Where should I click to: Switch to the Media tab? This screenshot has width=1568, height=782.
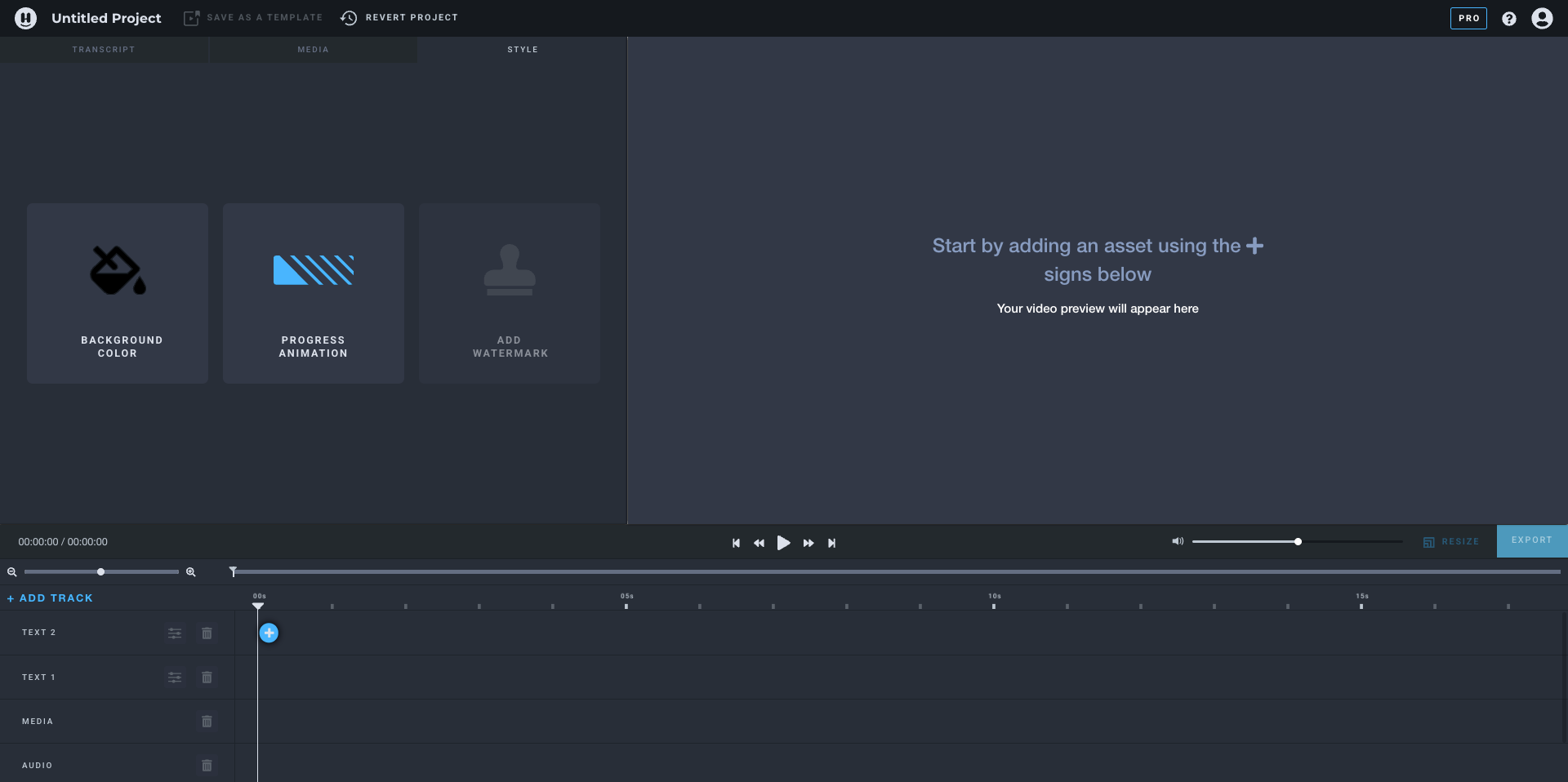pos(313,50)
